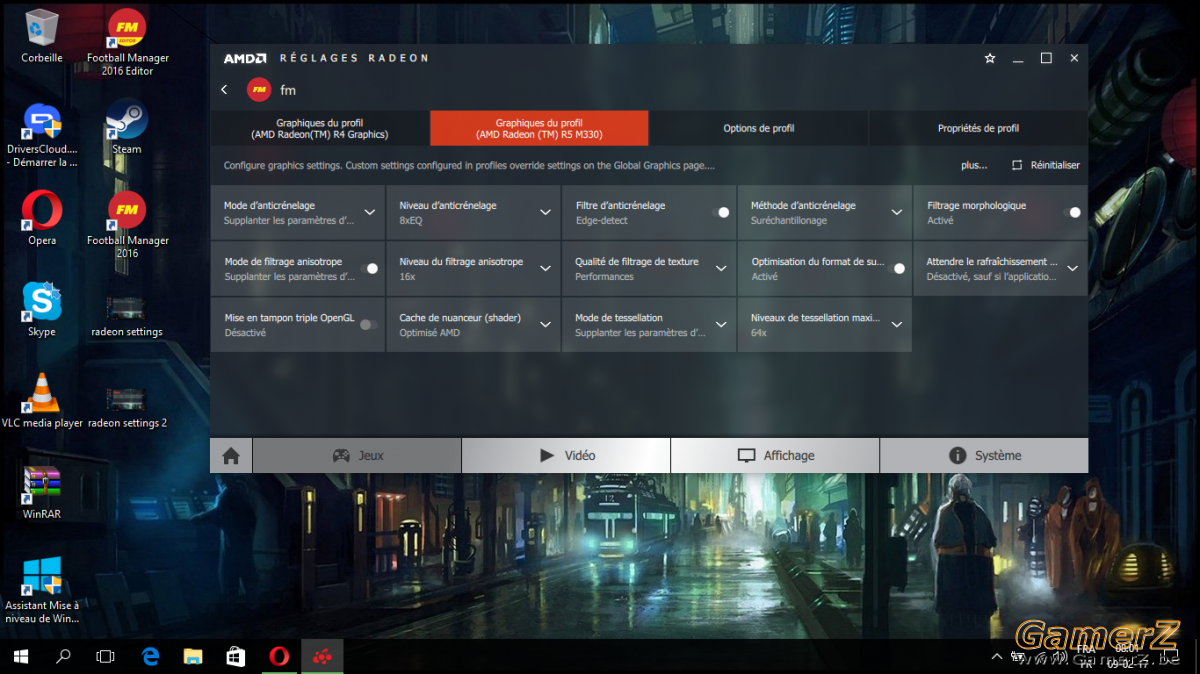Open Options de profil tab

point(759,128)
